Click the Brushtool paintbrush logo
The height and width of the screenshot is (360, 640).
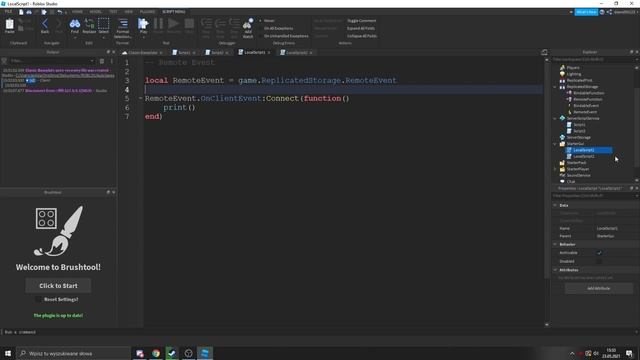[59, 231]
